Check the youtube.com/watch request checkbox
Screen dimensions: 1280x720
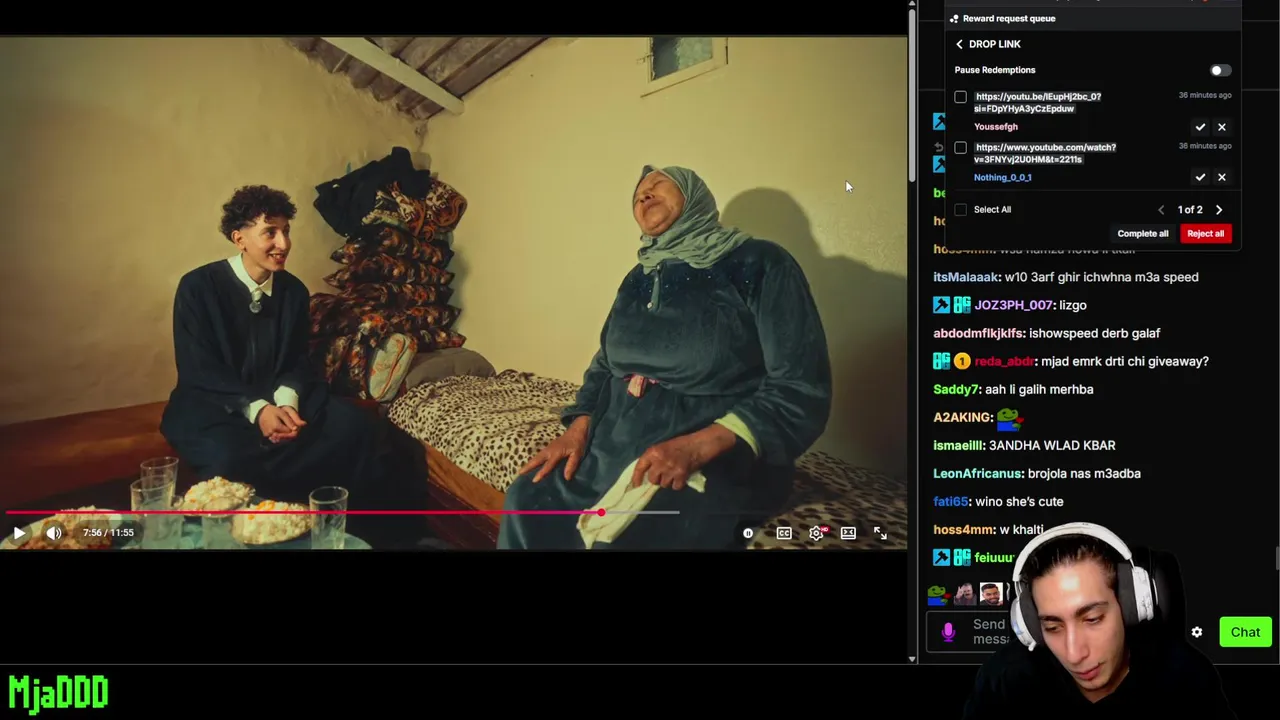[961, 148]
